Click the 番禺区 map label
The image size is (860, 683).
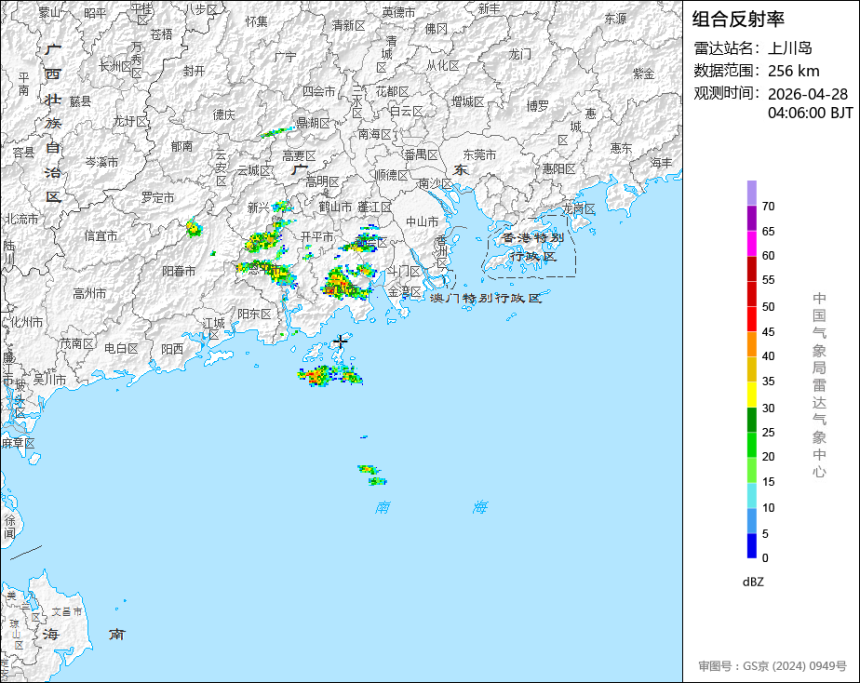421,155
